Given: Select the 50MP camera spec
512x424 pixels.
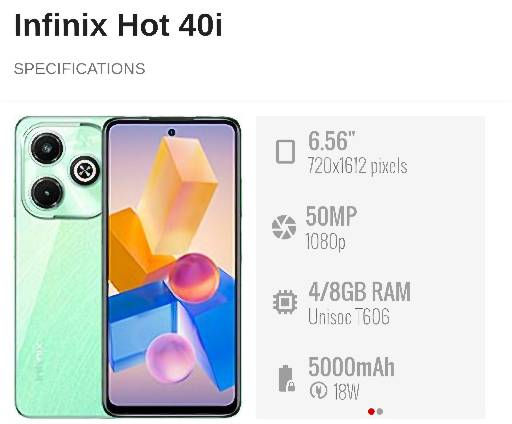Looking at the screenshot, I should coord(331,216).
